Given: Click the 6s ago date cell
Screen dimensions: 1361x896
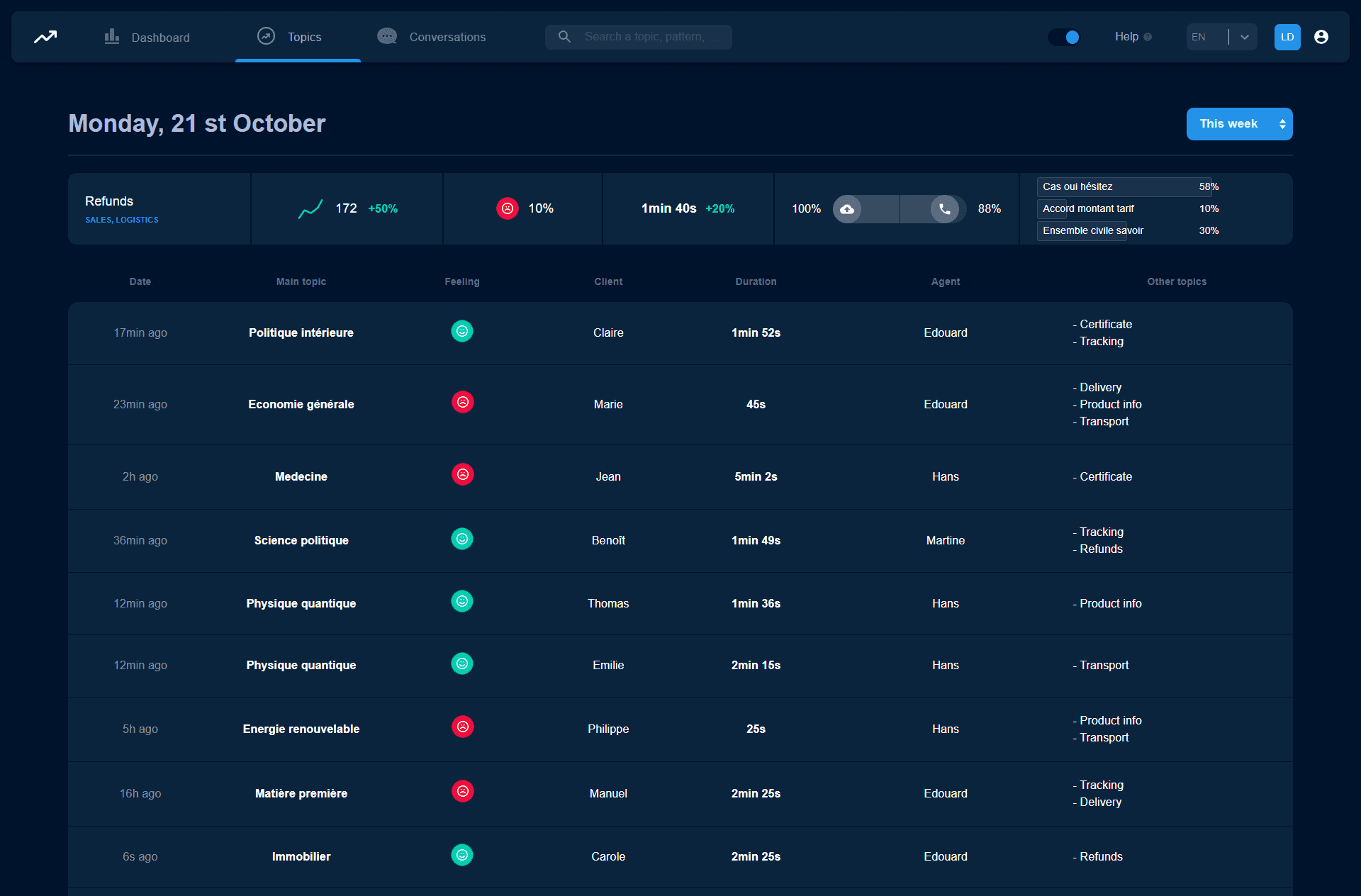Looking at the screenshot, I should point(140,856).
